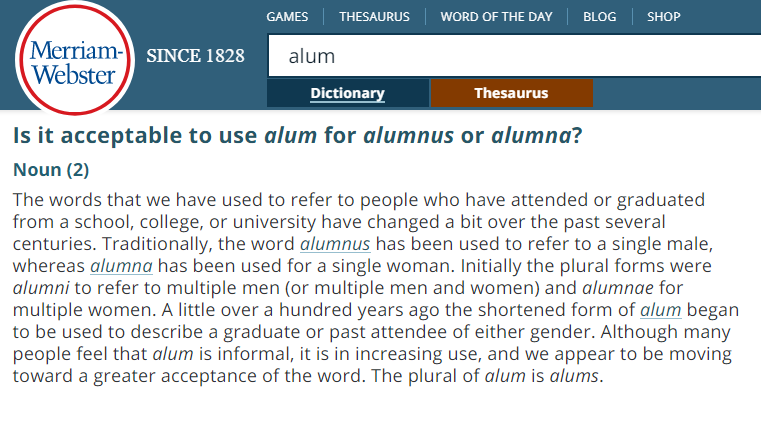Focus the search box containing "alum"
761x440 pixels.
pyautogui.click(x=510, y=57)
